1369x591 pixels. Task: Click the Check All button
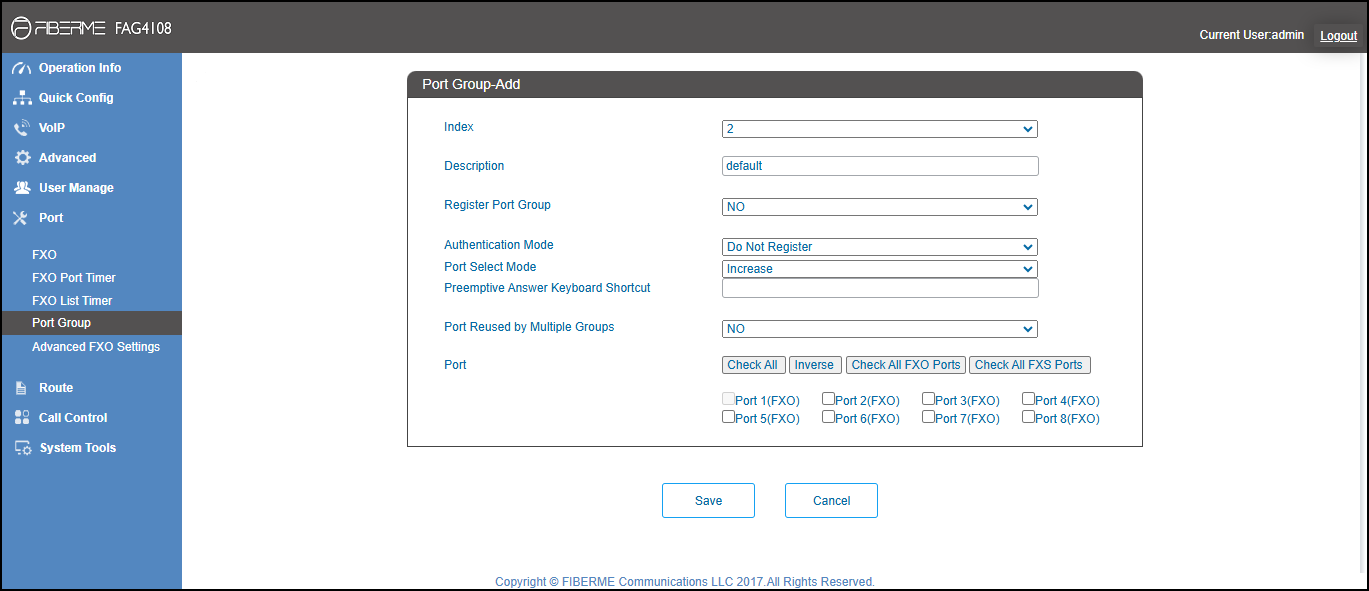(753, 365)
